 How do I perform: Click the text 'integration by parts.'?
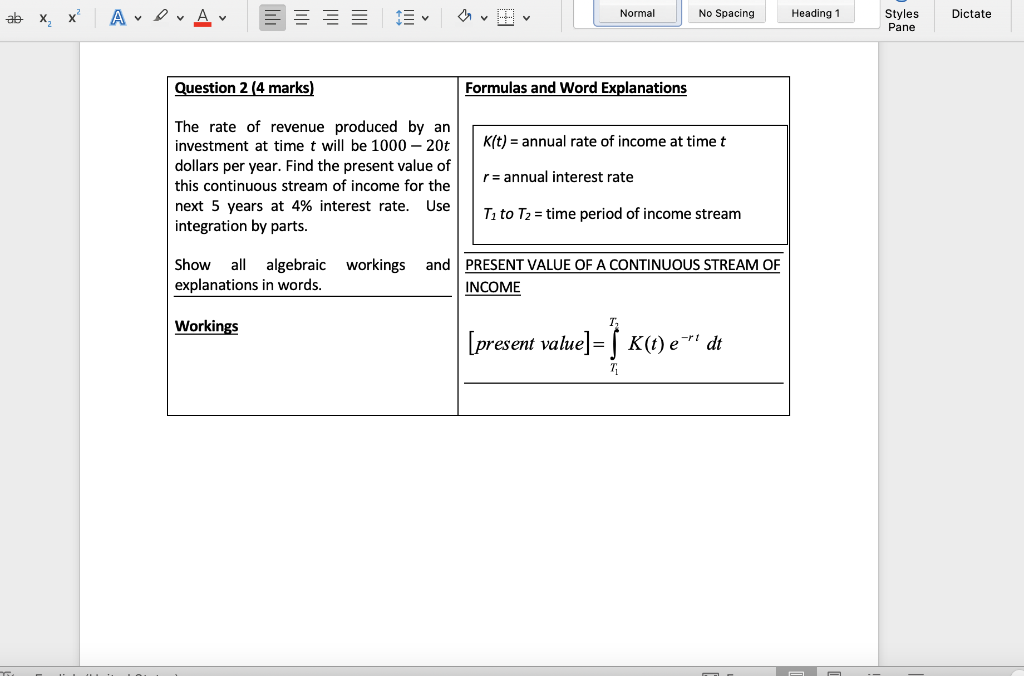241,226
